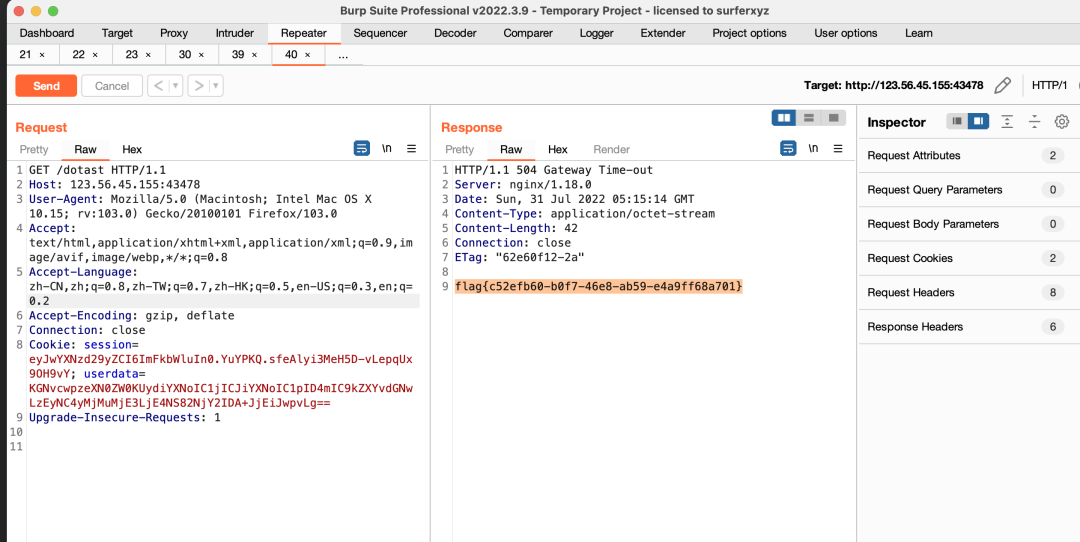Switch Request view to Hex
This screenshot has width=1080, height=542.
click(132, 149)
